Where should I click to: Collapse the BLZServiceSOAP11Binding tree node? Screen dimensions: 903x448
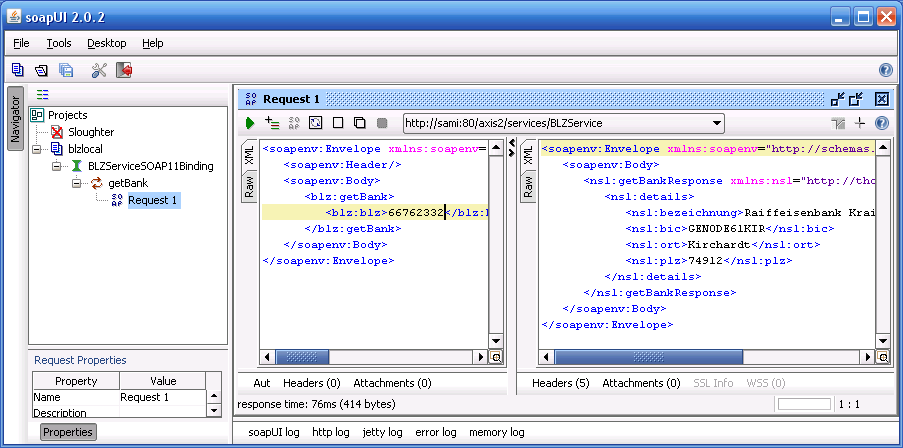[x=56, y=166]
